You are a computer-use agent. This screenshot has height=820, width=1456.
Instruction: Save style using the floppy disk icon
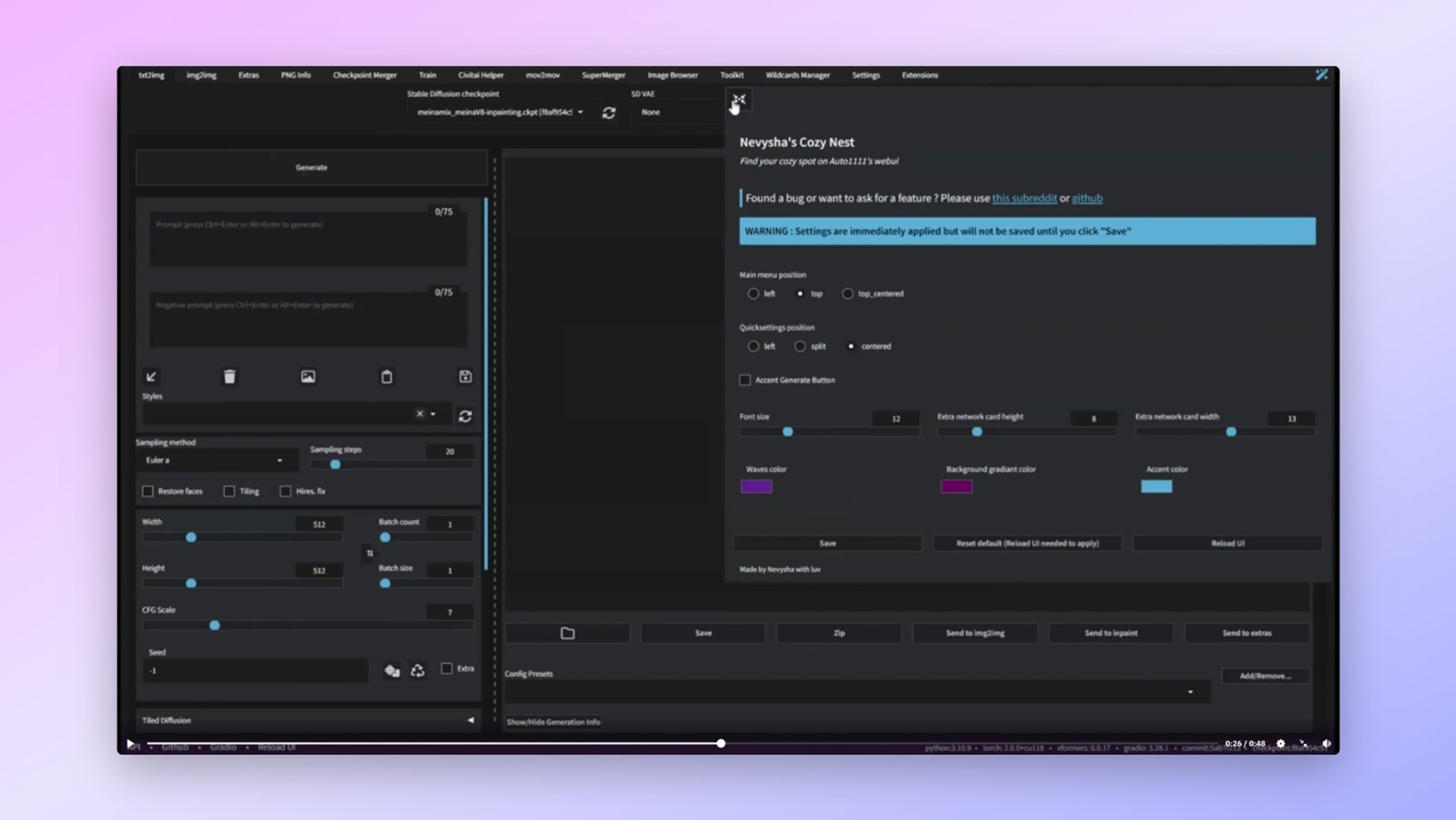point(465,377)
